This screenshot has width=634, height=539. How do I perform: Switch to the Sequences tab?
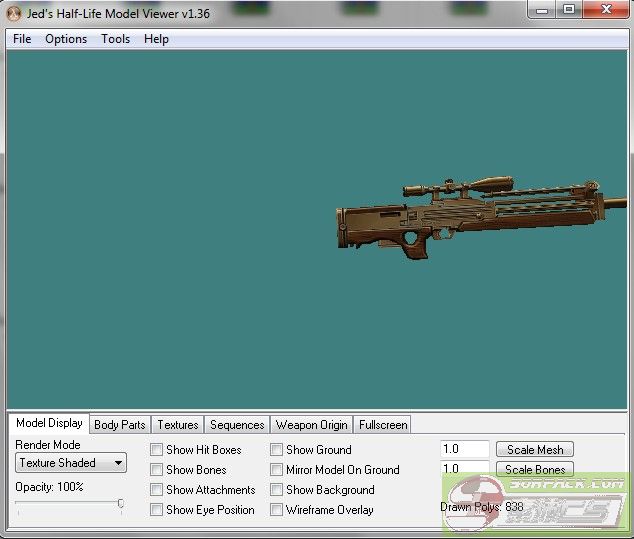pos(237,425)
